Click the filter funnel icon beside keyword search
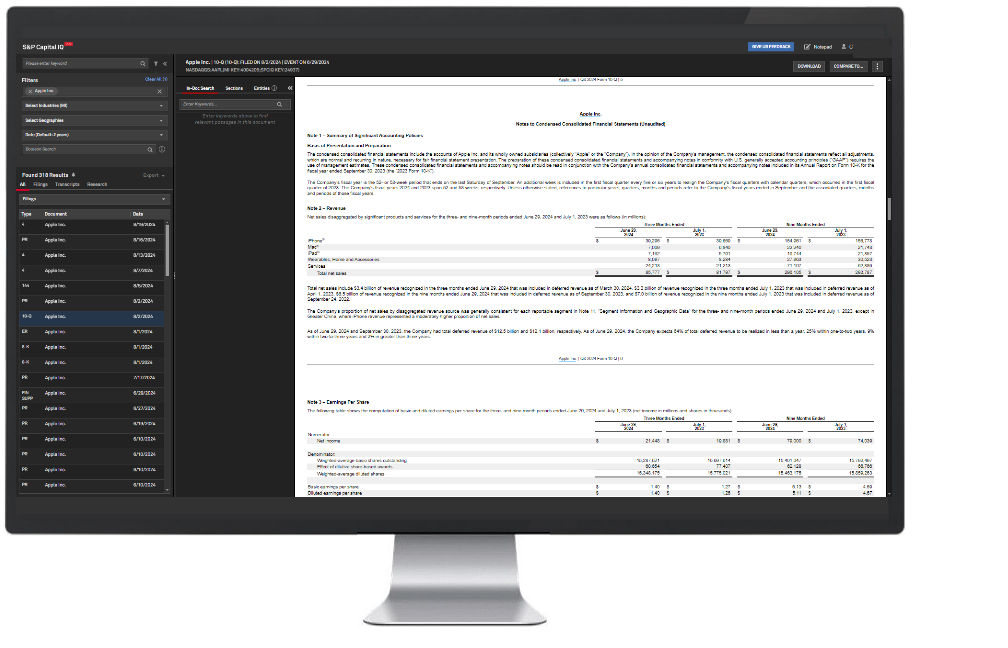 [156, 64]
